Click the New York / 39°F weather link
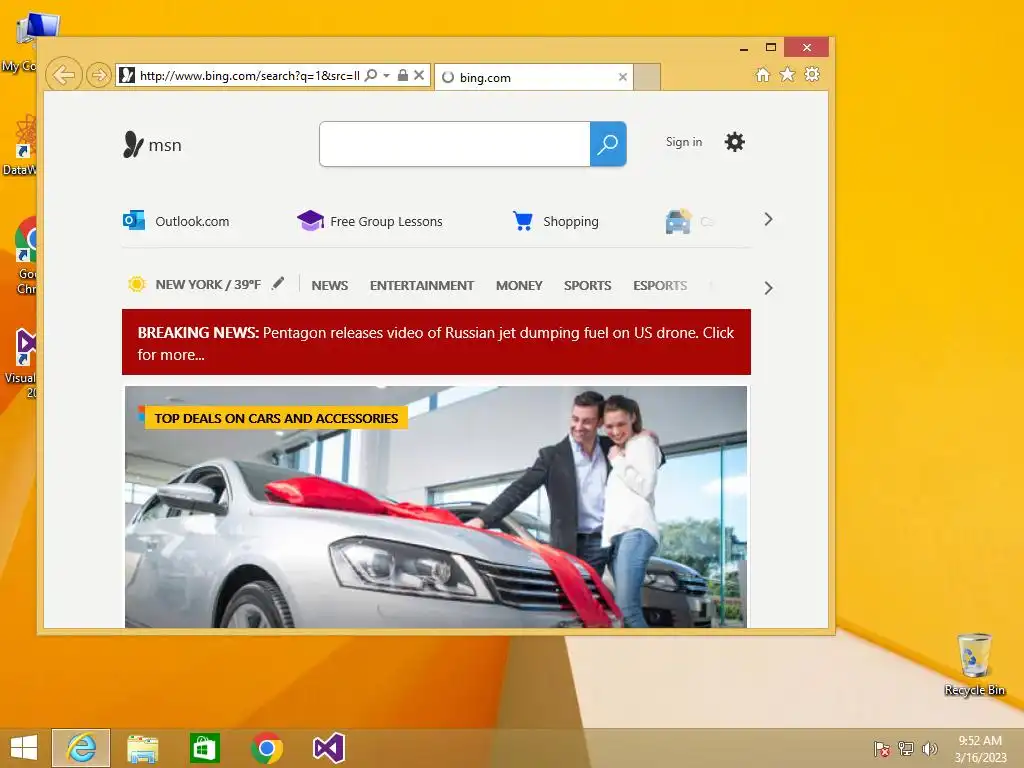This screenshot has width=1024, height=768. 208,285
